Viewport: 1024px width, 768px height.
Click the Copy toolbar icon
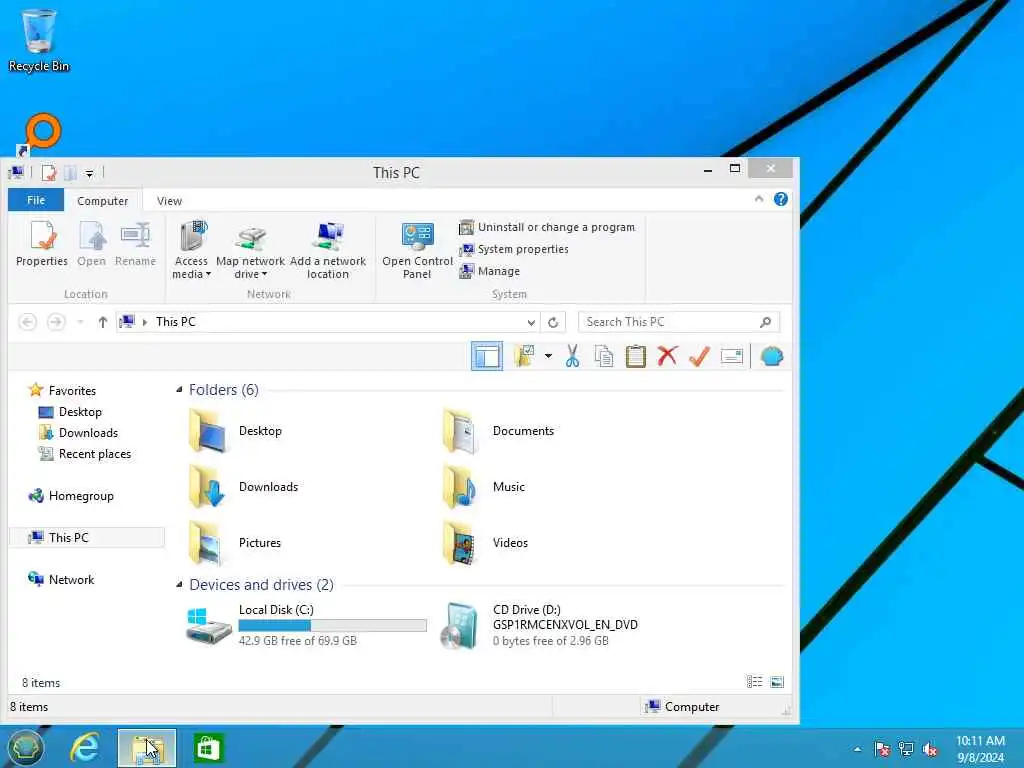[x=604, y=357]
